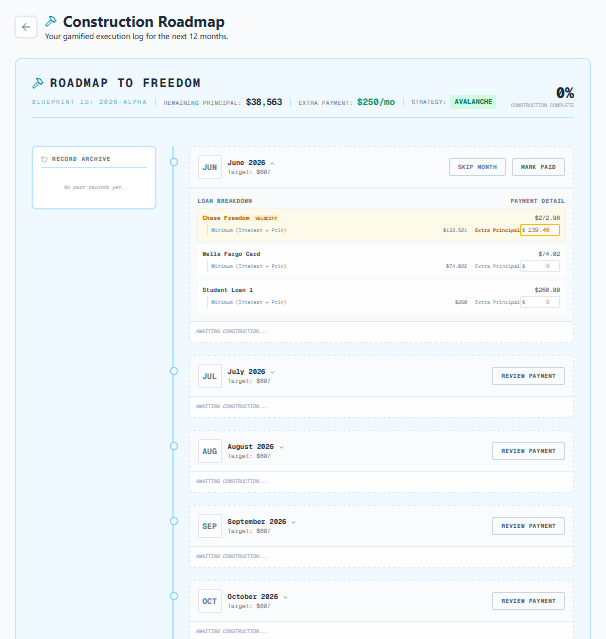This screenshot has height=639, width=606.
Task: Click the August 2026 month title
Action: click(250, 447)
